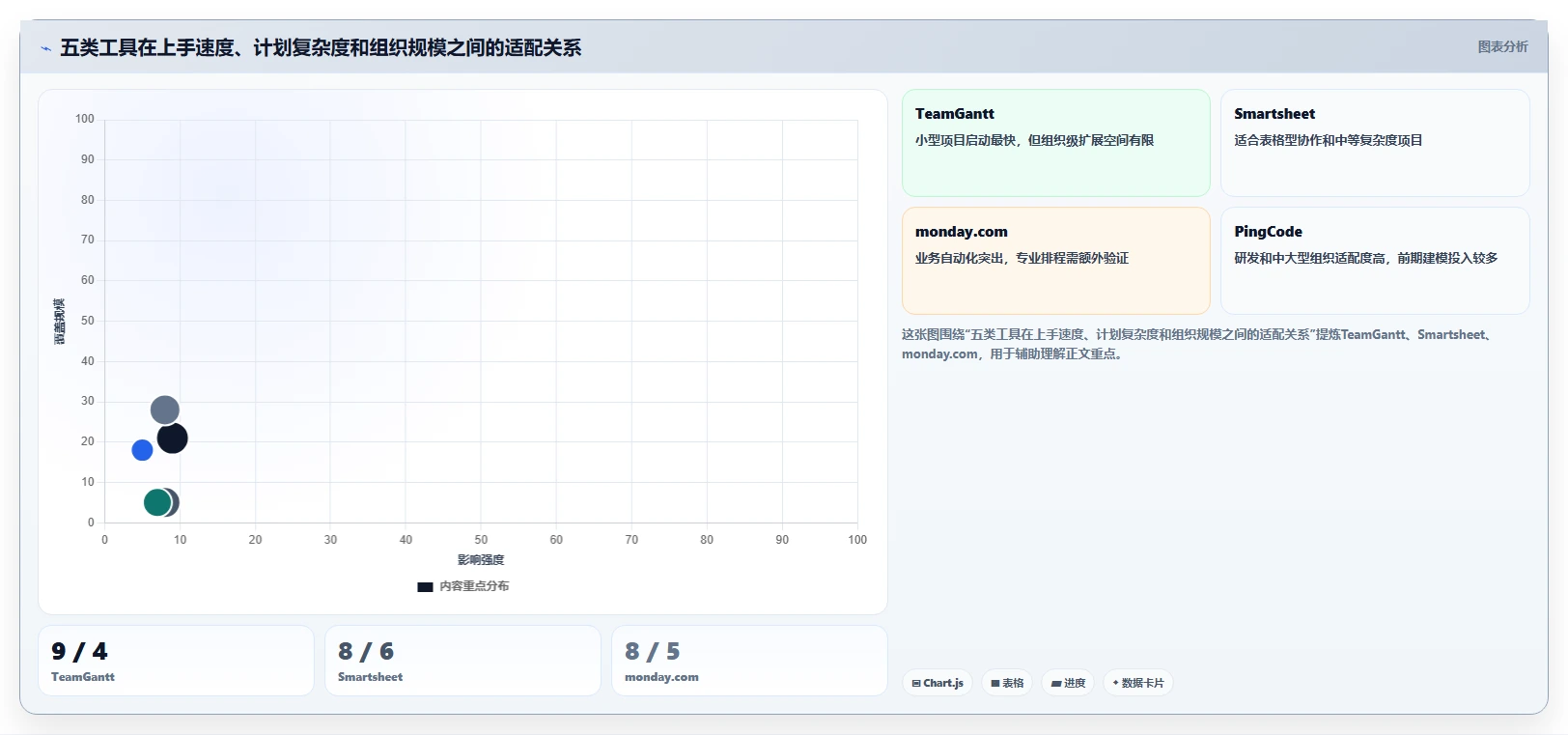The image size is (1568, 735).
Task: Click the y-axis tick label 40
Action: [88, 361]
